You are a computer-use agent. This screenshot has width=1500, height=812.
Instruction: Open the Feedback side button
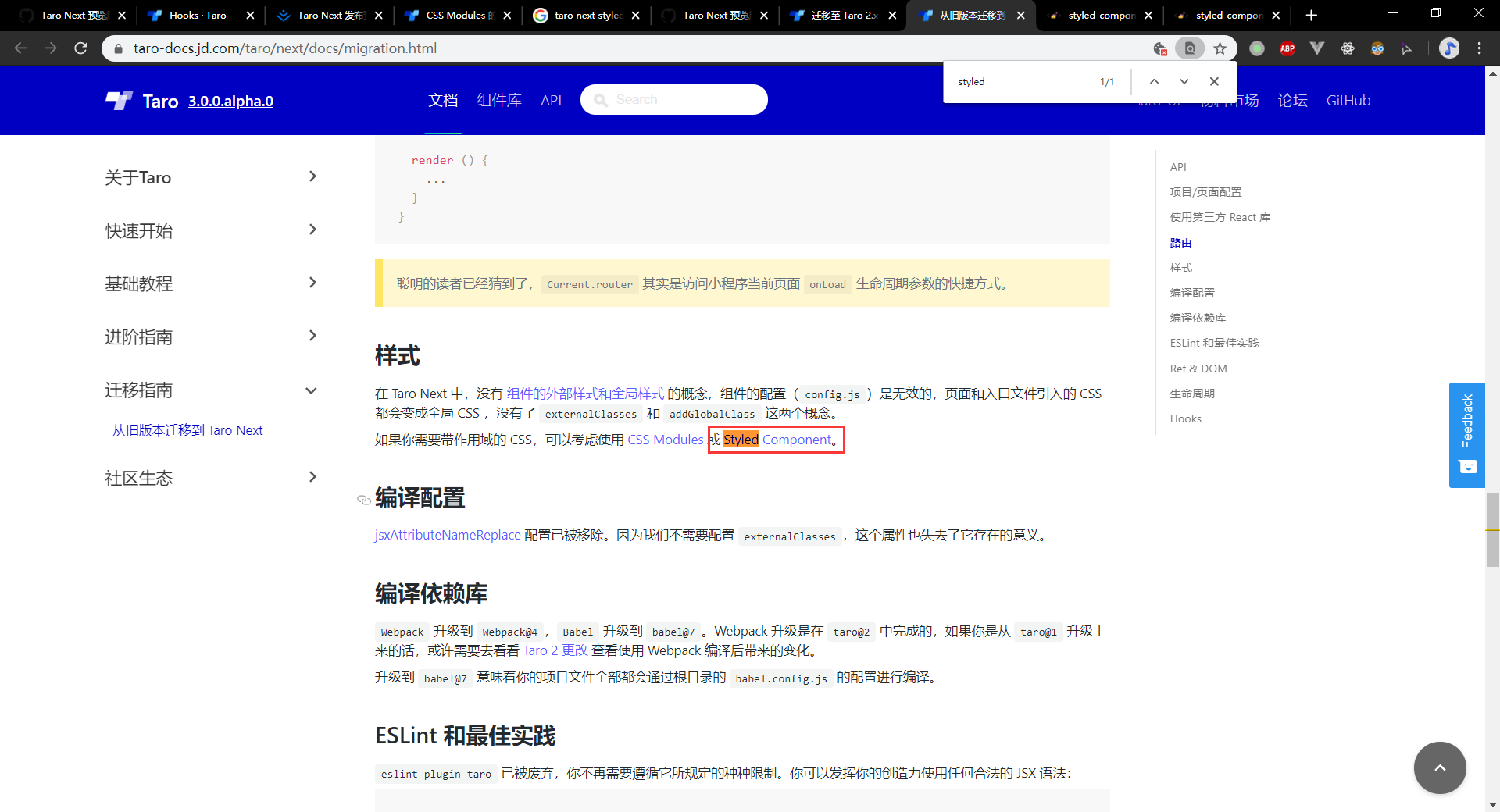click(x=1467, y=435)
